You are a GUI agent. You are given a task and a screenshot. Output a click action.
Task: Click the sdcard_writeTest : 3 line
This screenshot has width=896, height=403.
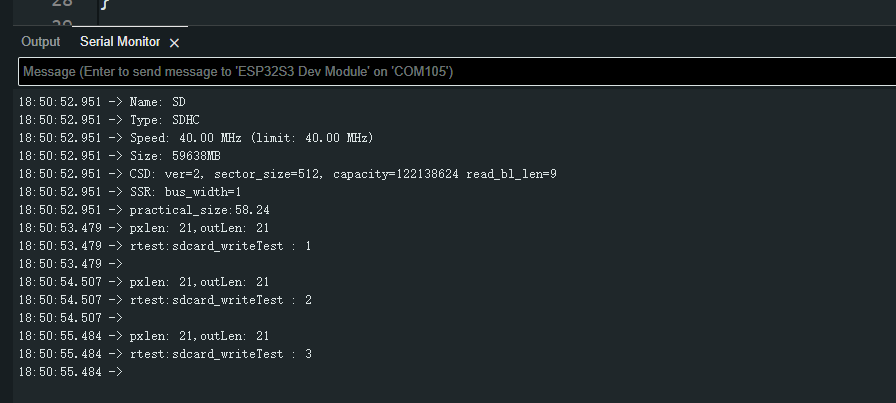click(x=165, y=354)
